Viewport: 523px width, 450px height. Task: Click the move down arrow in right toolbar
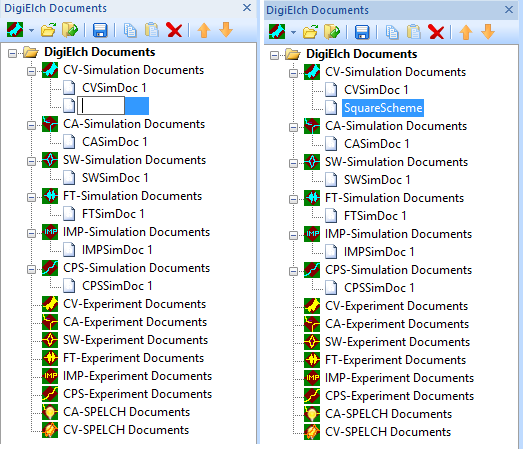tap(488, 32)
